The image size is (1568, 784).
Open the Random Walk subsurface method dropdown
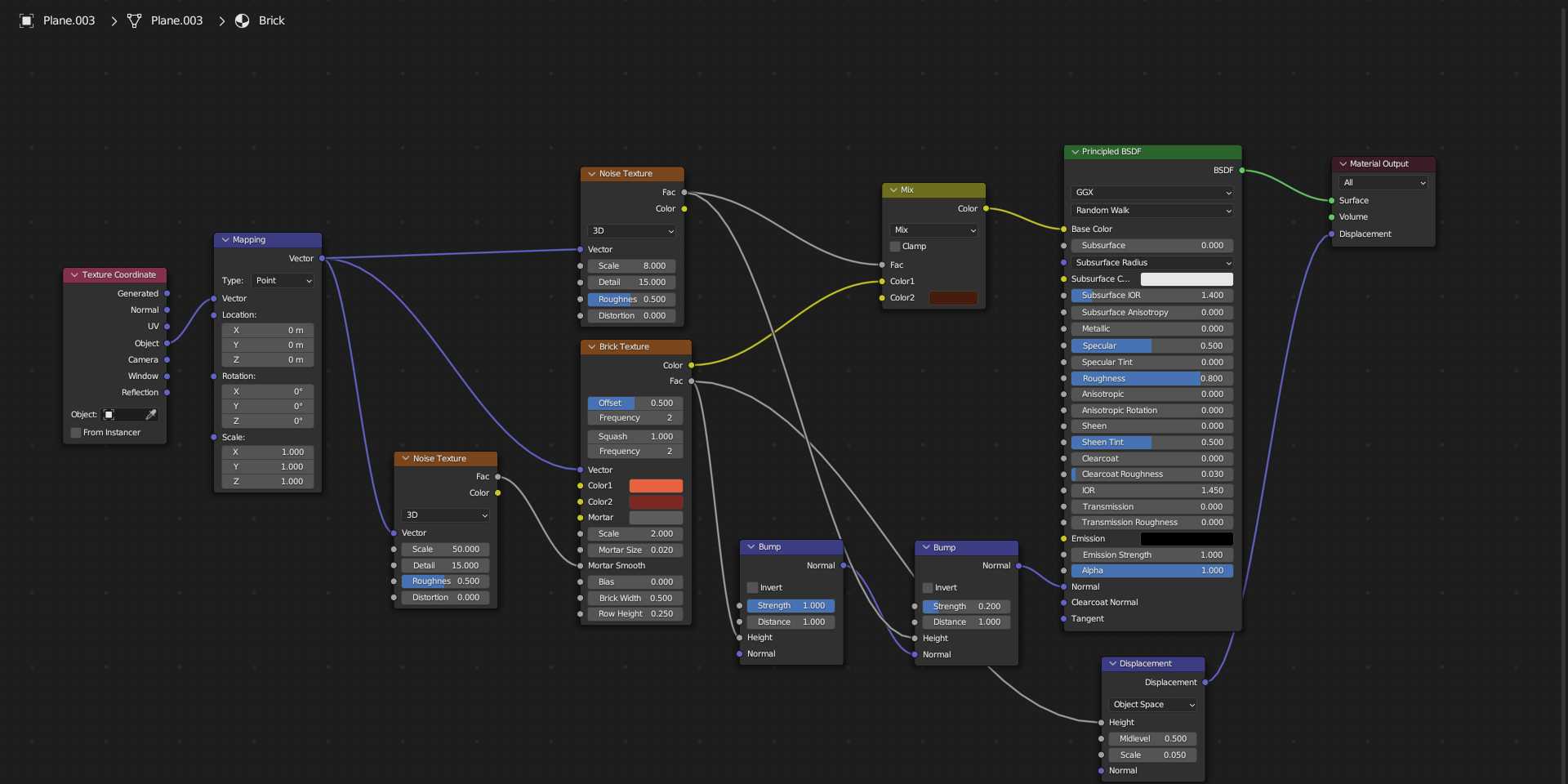[1151, 211]
